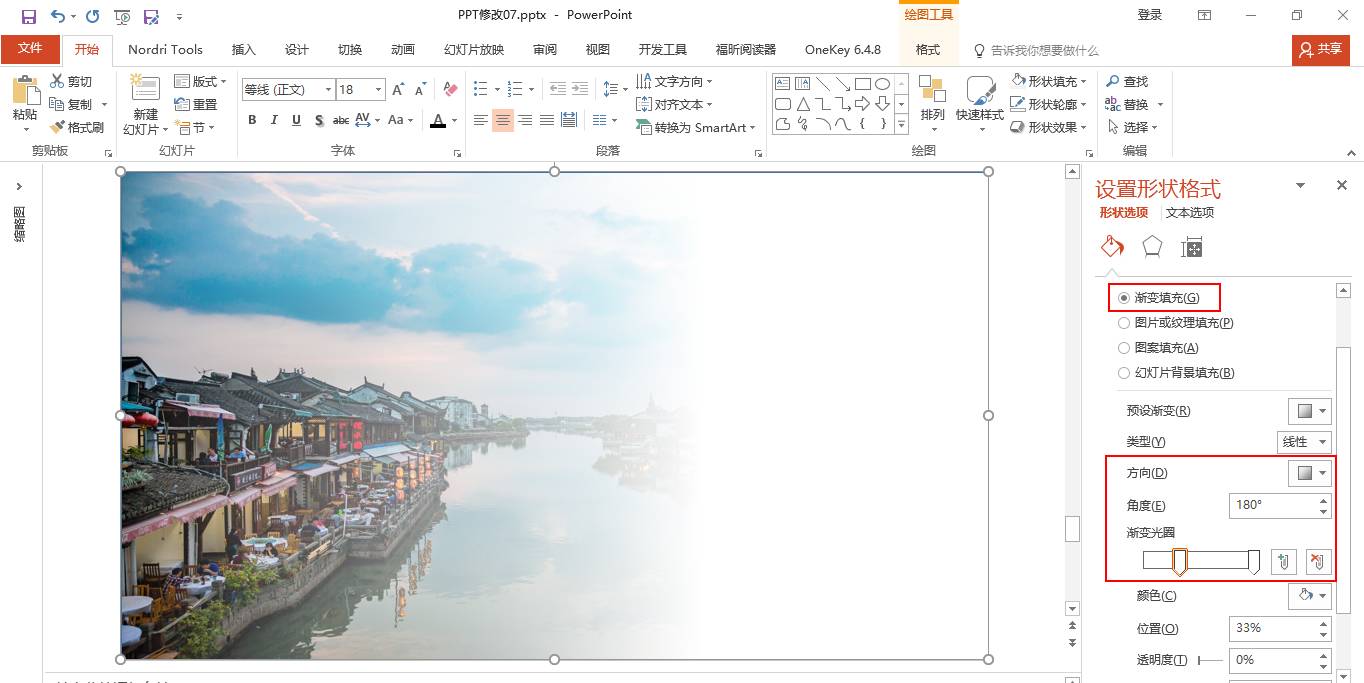This screenshot has width=1364, height=683.
Task: Select the highlighted left gradient stop
Action: [1179, 562]
